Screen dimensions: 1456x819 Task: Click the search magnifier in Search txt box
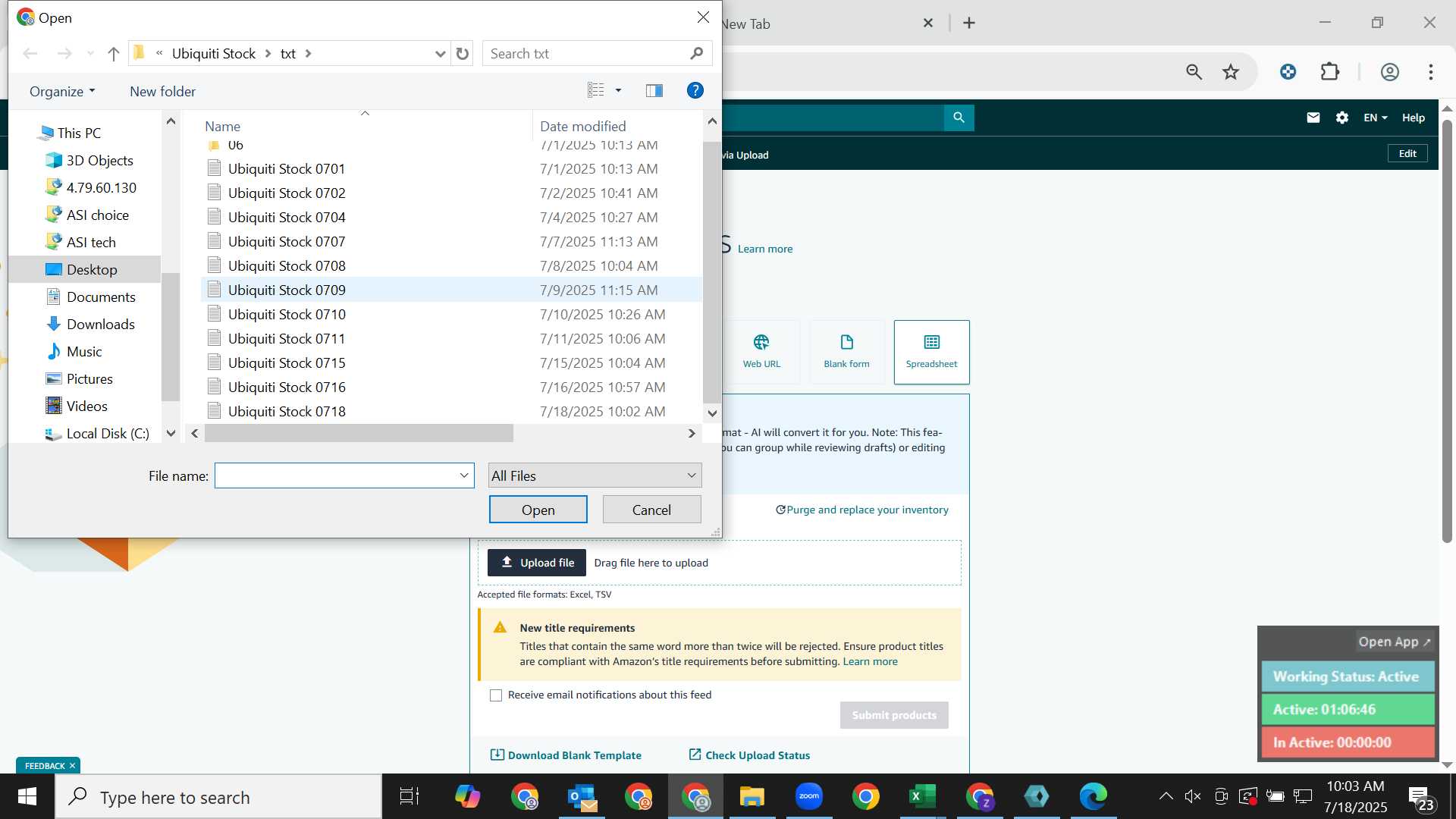point(697,53)
